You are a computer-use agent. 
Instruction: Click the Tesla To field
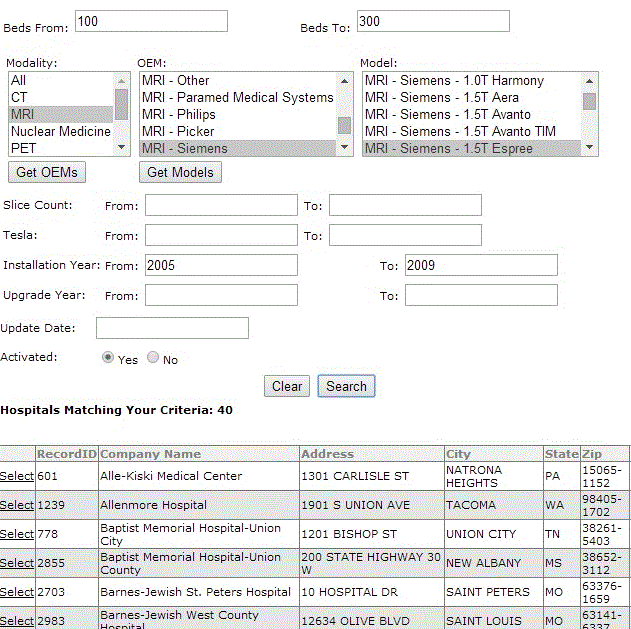pos(405,235)
